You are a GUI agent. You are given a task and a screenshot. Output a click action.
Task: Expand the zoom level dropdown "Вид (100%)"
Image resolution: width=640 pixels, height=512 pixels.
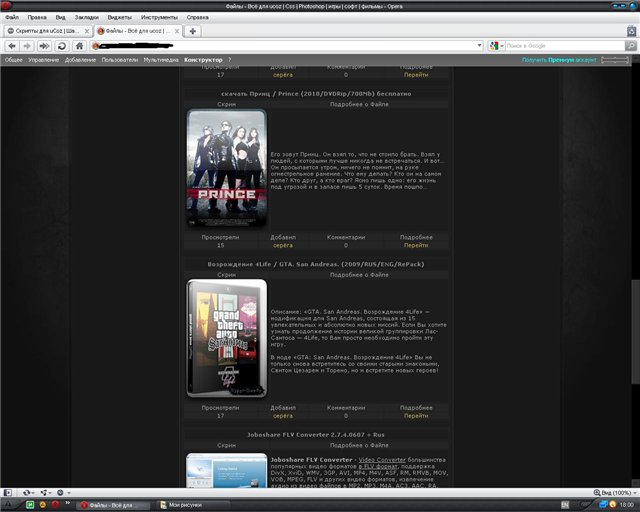(x=612, y=493)
